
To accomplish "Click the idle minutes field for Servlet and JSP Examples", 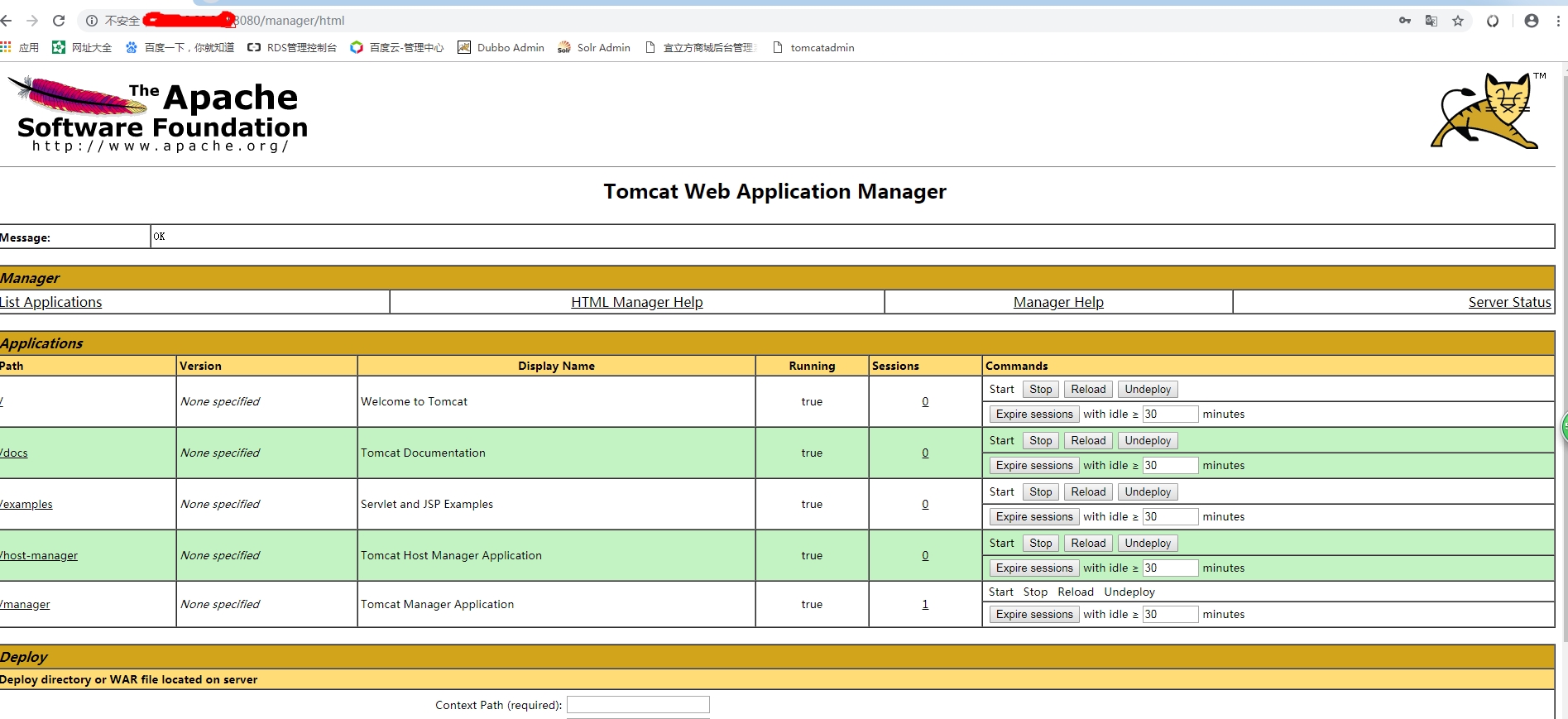I will [1170, 516].
